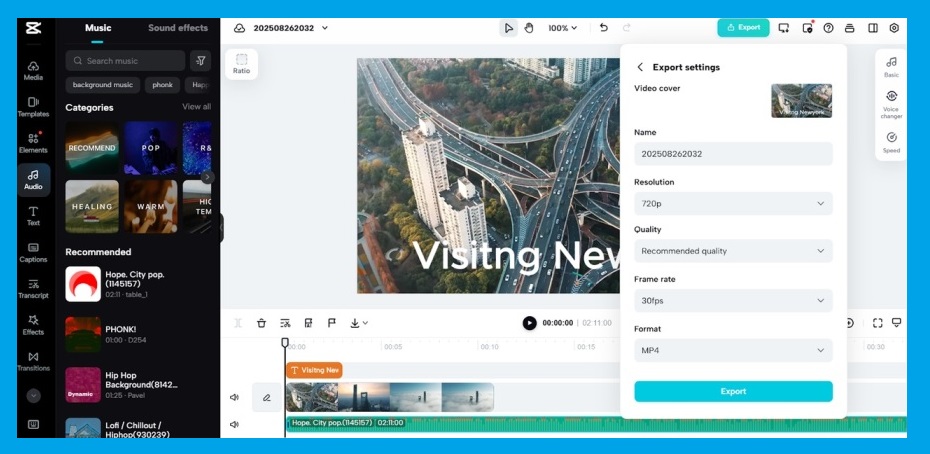Open the Ratio canvas tool
Viewport: 930px width, 454px height.
(241, 64)
